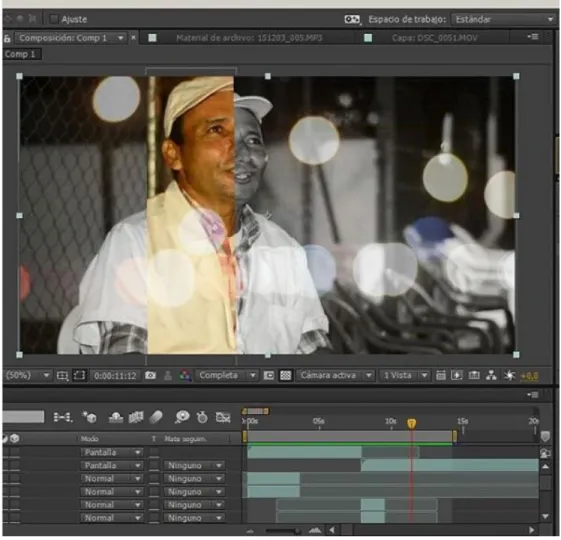Click the brainstorm icon in timeline

[x=182, y=417]
